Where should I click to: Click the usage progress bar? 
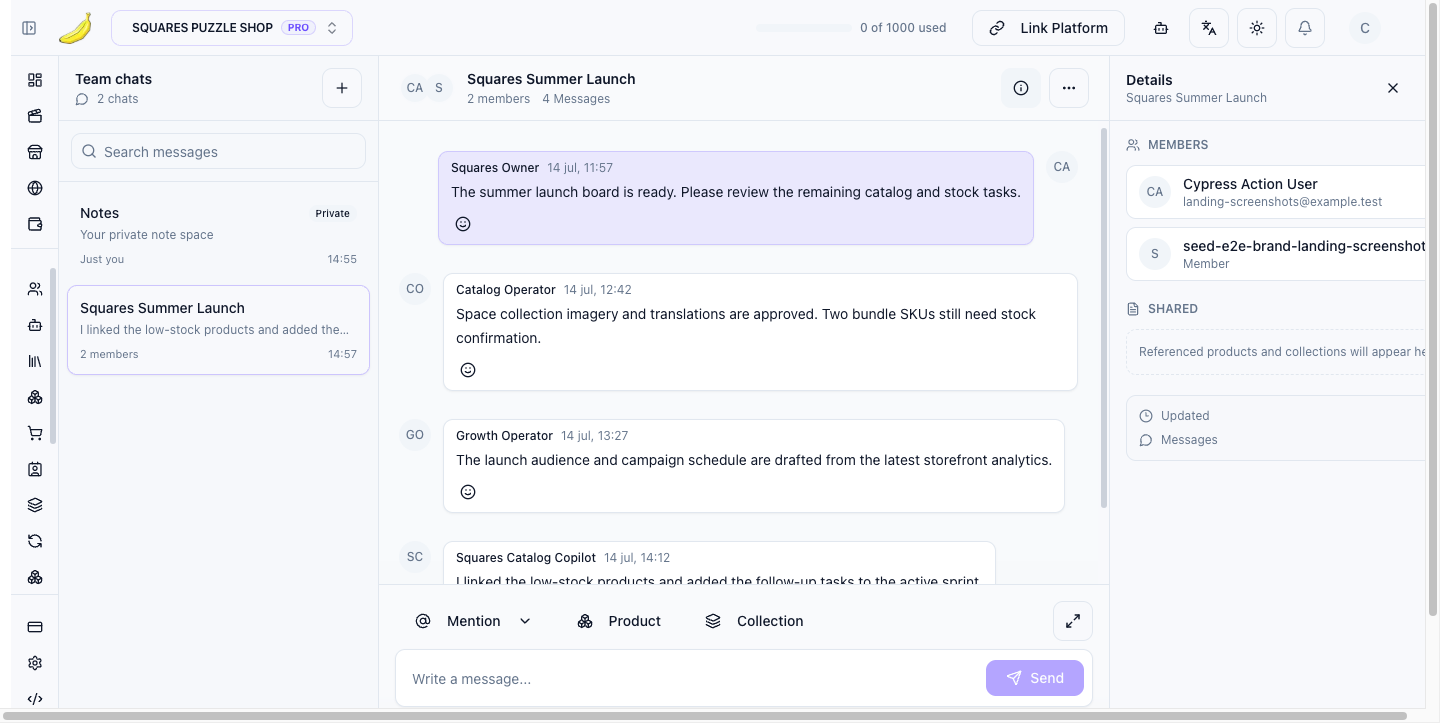(803, 28)
